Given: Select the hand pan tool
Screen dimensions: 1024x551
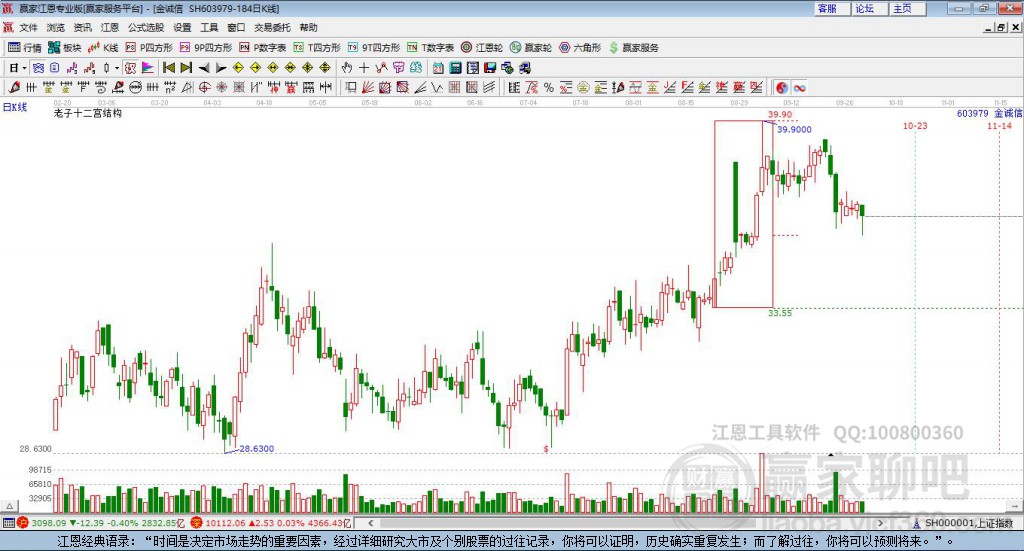Looking at the screenshot, I should pyautogui.click(x=347, y=68).
